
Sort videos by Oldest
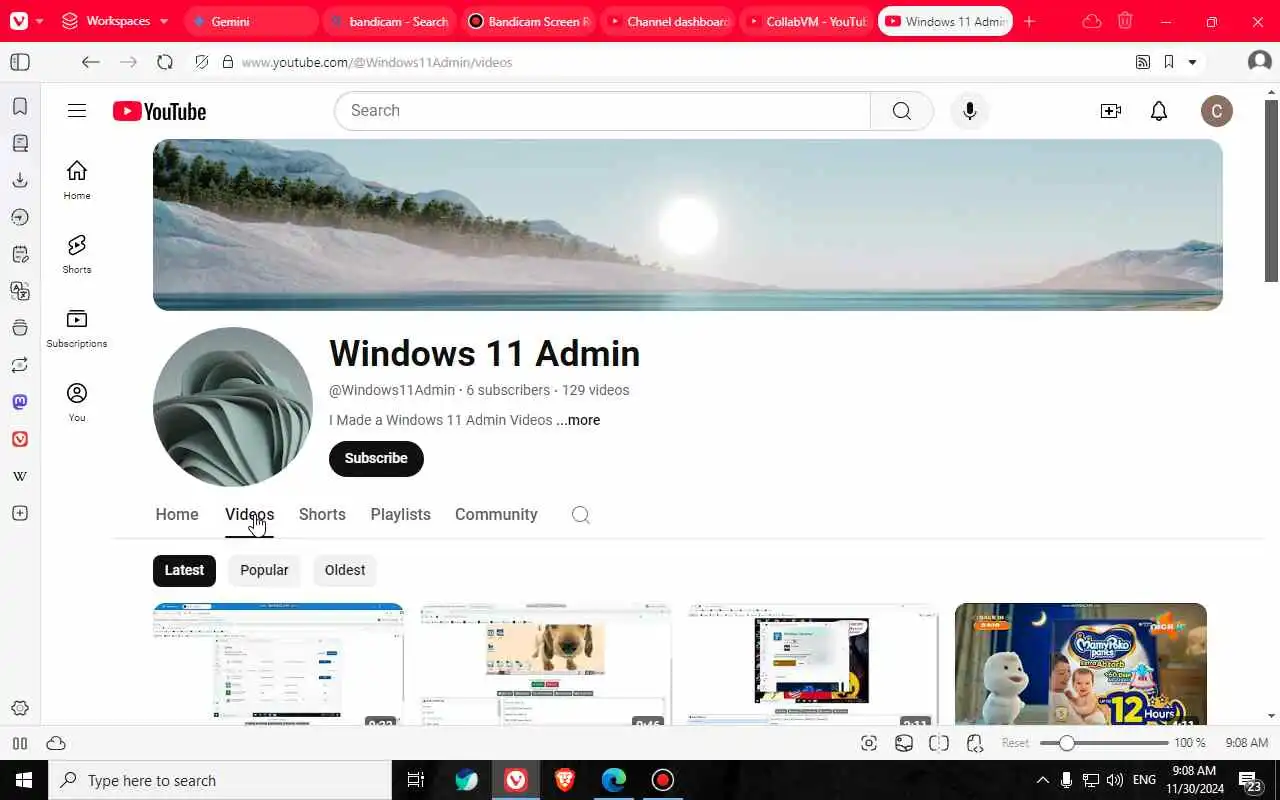pyautogui.click(x=345, y=570)
